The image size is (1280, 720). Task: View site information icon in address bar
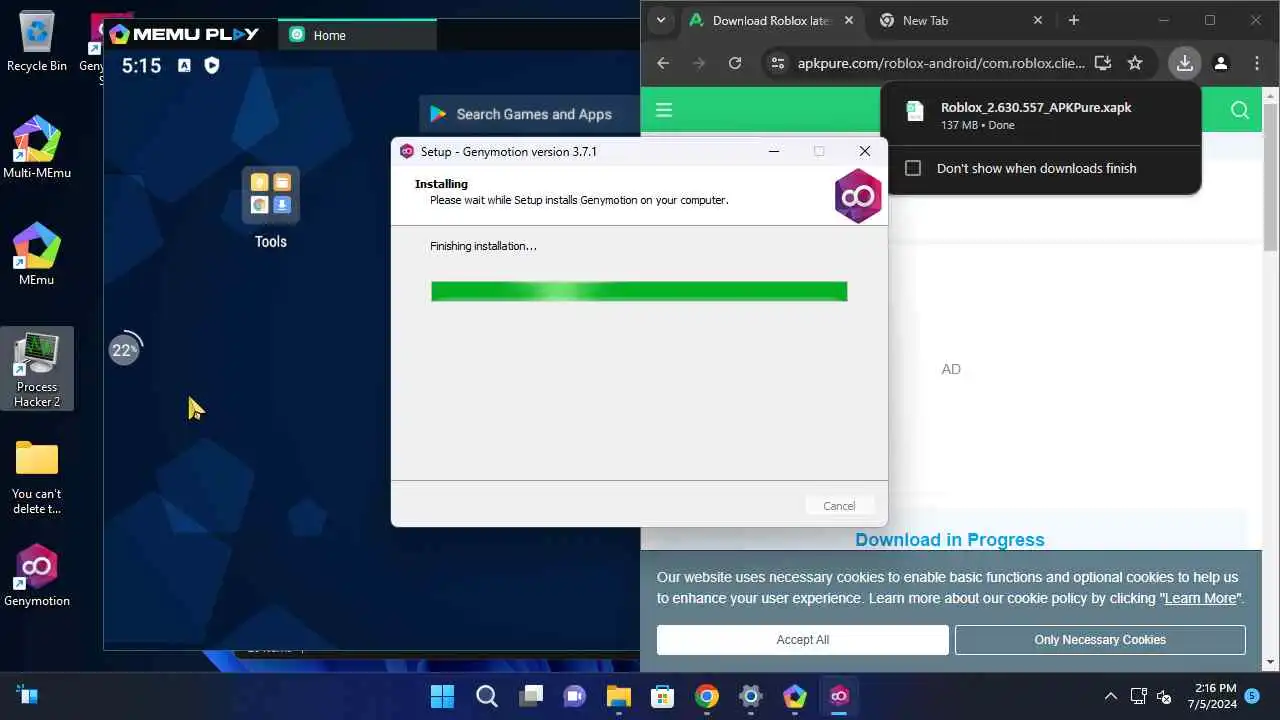click(x=777, y=63)
